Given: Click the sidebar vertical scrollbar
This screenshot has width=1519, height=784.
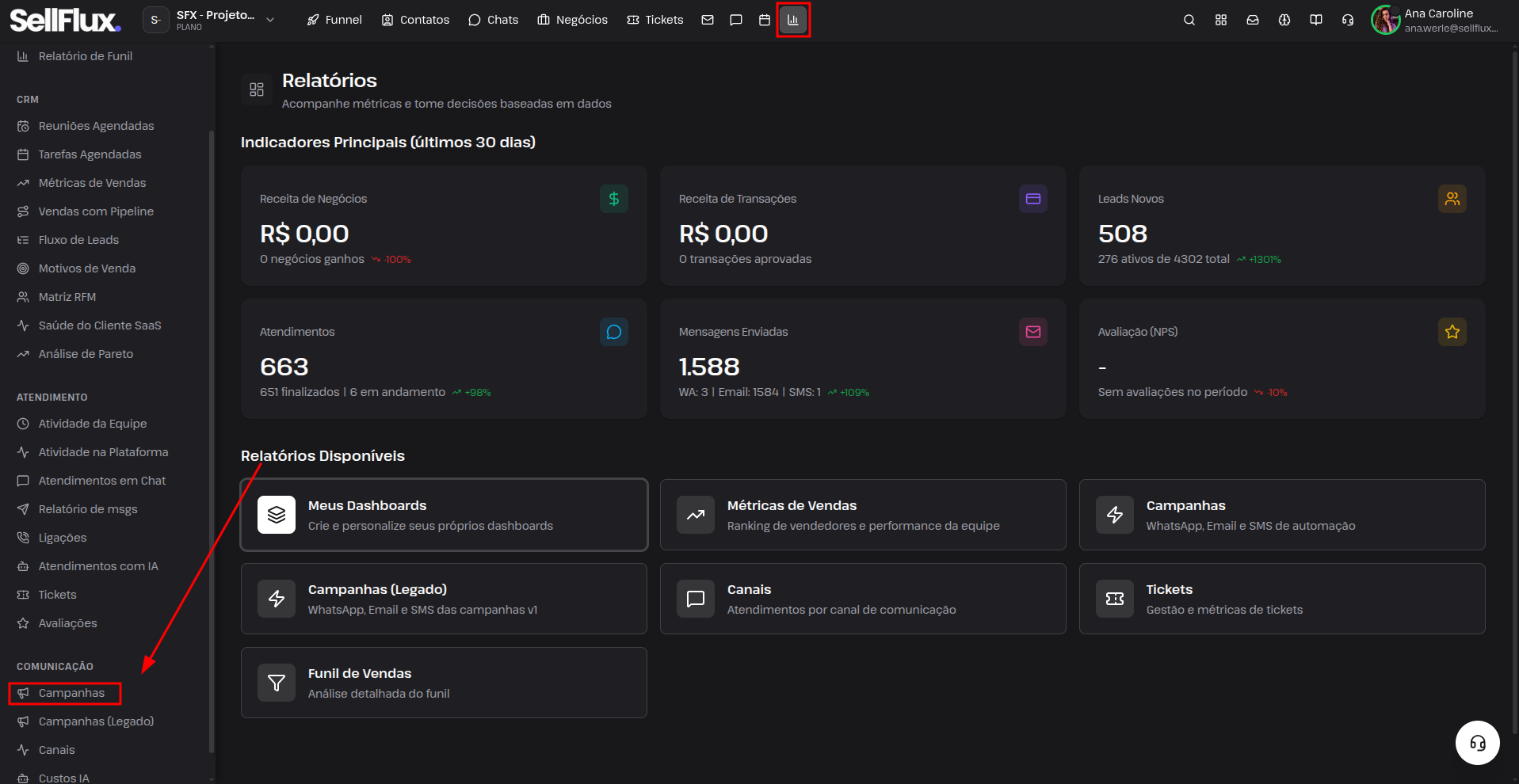Looking at the screenshot, I should (211, 440).
